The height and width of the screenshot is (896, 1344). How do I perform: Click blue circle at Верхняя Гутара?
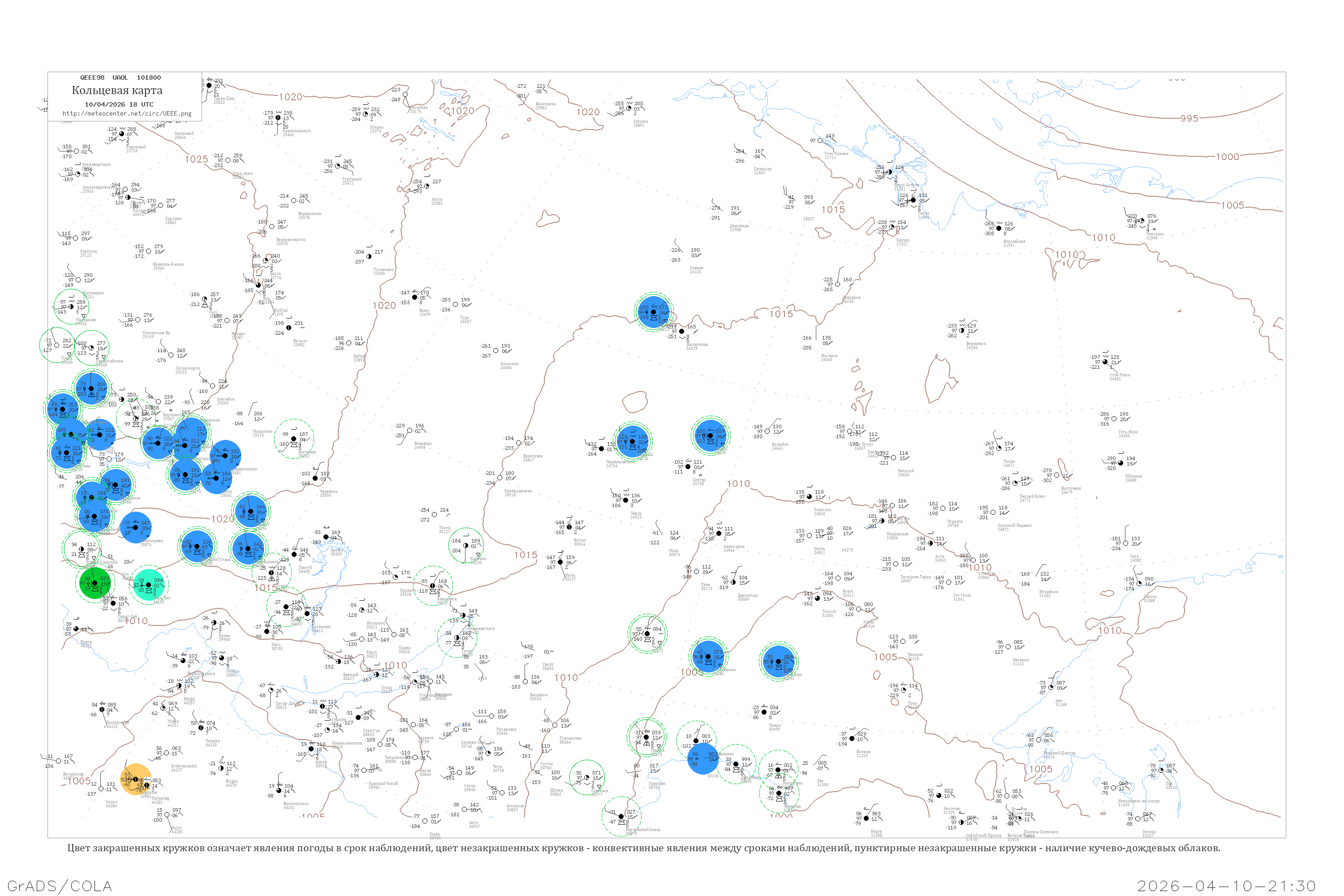click(x=197, y=547)
